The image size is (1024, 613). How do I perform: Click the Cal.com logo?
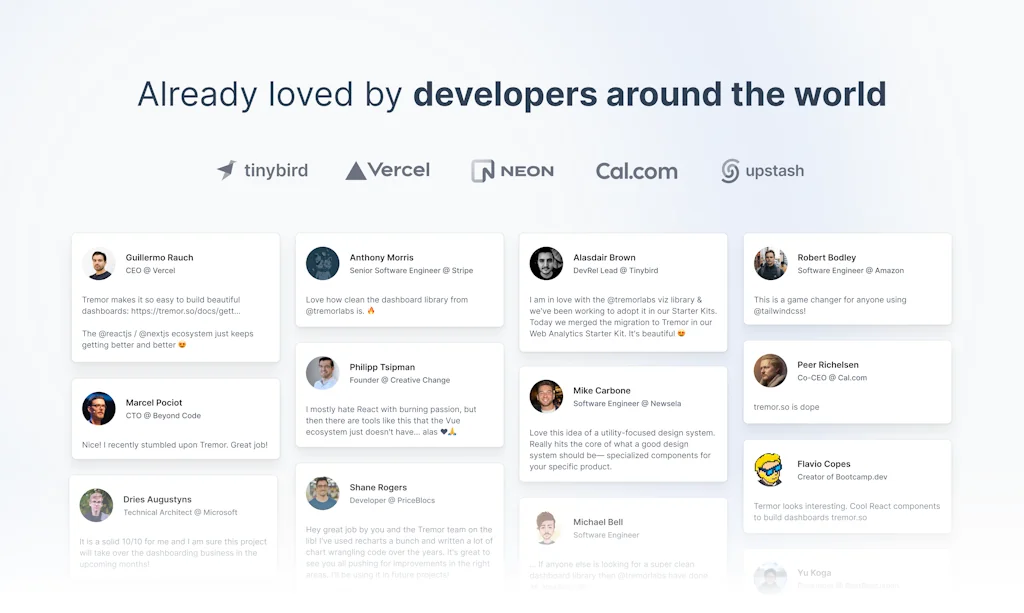click(637, 171)
